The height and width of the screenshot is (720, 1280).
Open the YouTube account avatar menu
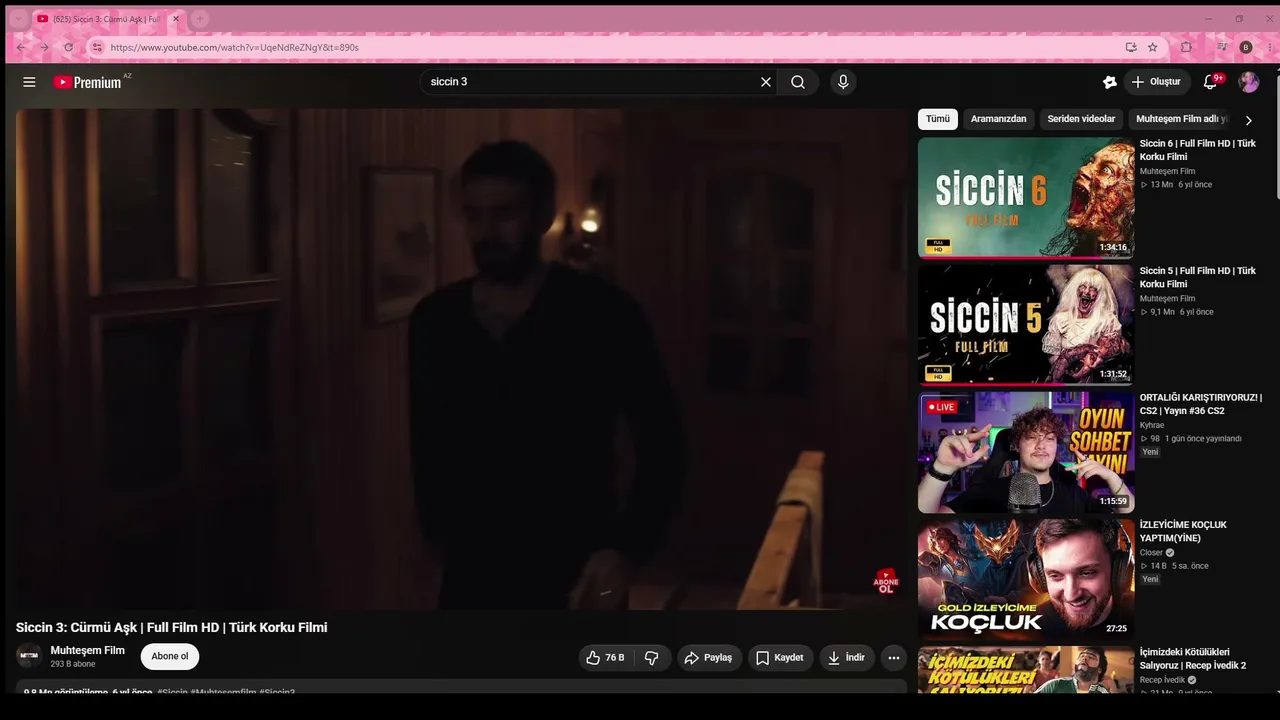pyautogui.click(x=1249, y=82)
